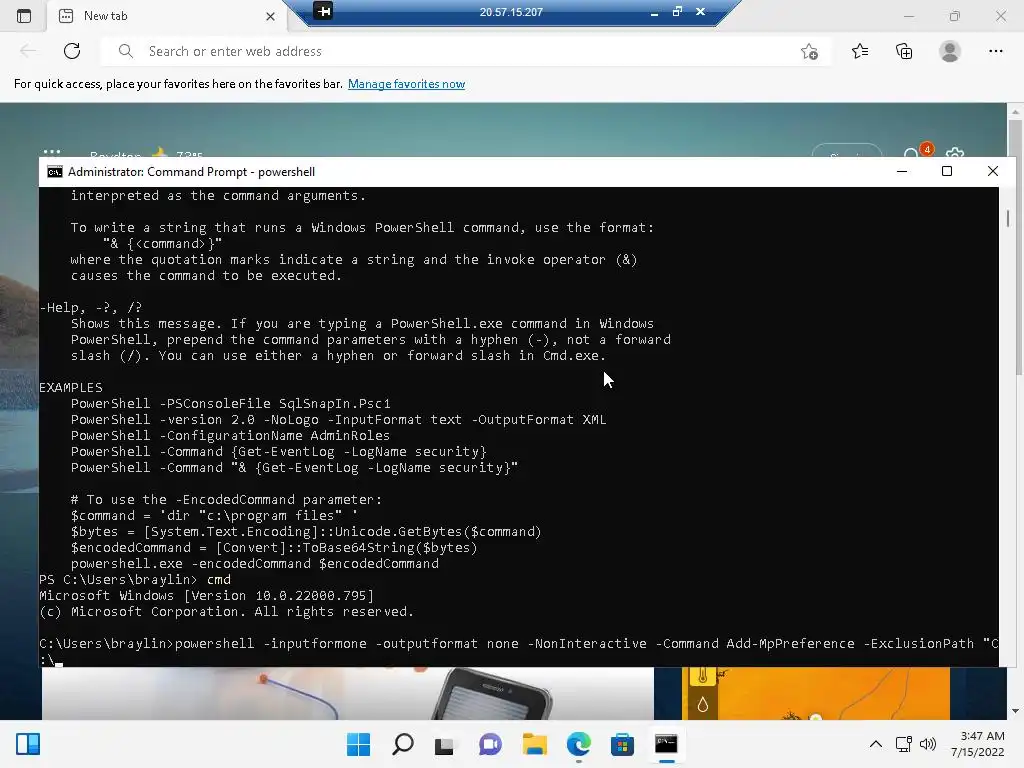1024x768 pixels.
Task: Click the scroll down arrow in Edge page
Action: [x=1016, y=711]
